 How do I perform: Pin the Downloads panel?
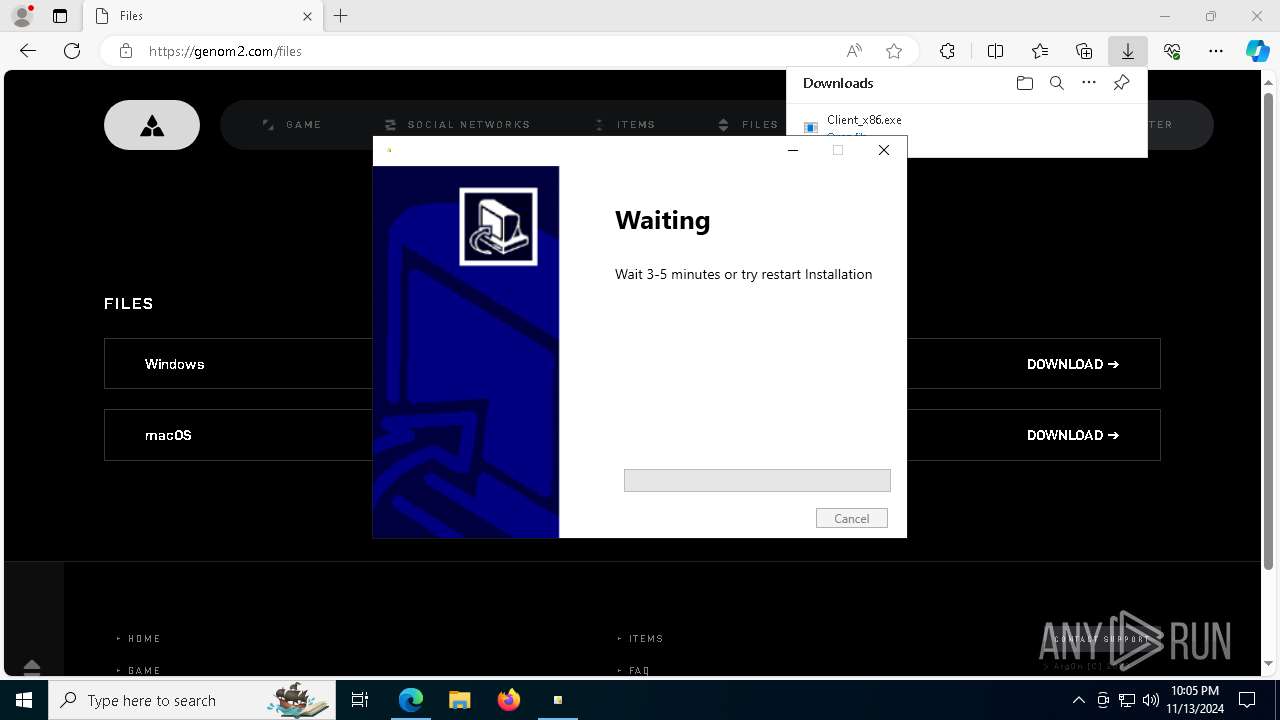pos(1121,83)
